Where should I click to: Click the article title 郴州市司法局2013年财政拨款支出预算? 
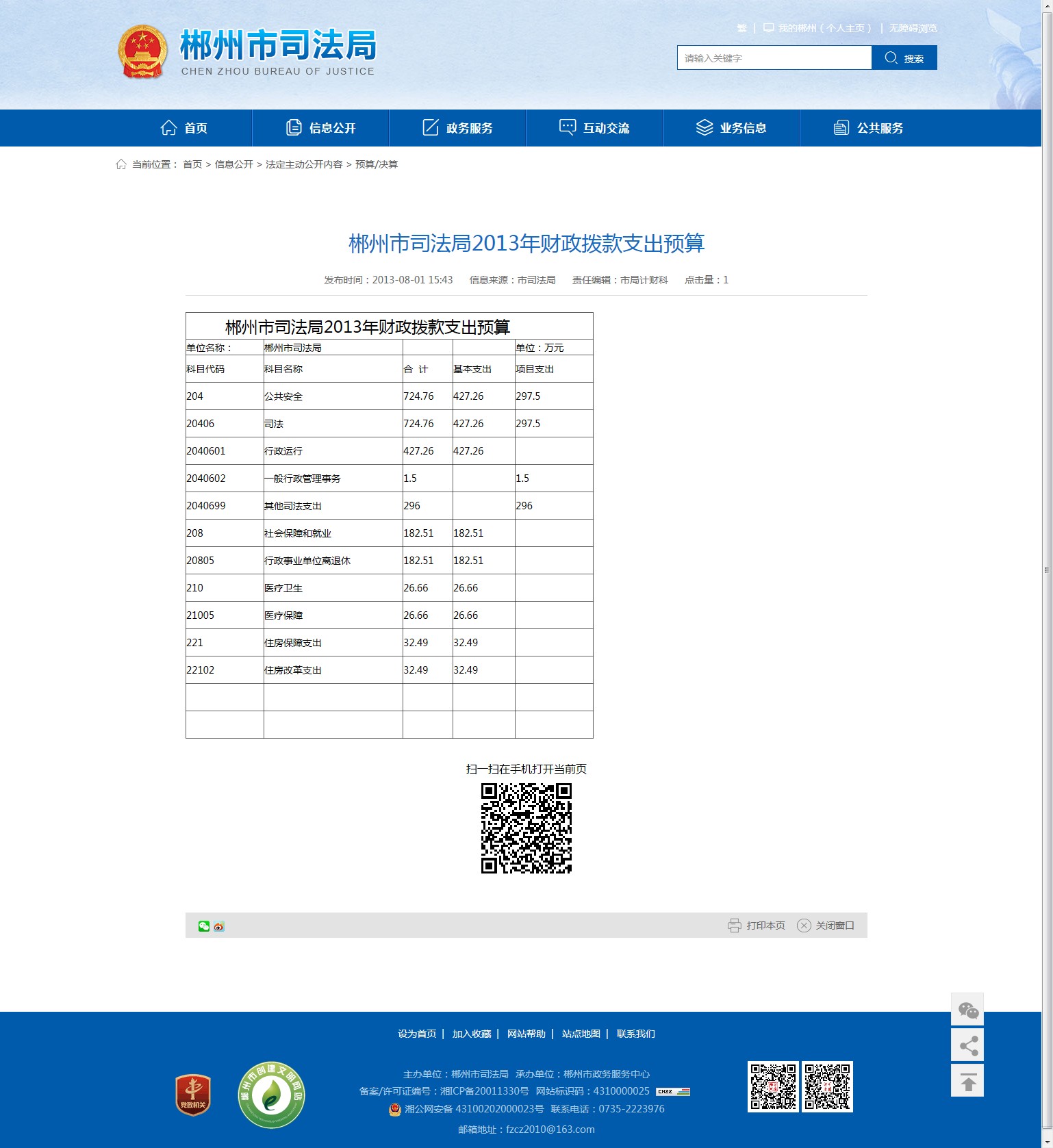click(x=526, y=243)
